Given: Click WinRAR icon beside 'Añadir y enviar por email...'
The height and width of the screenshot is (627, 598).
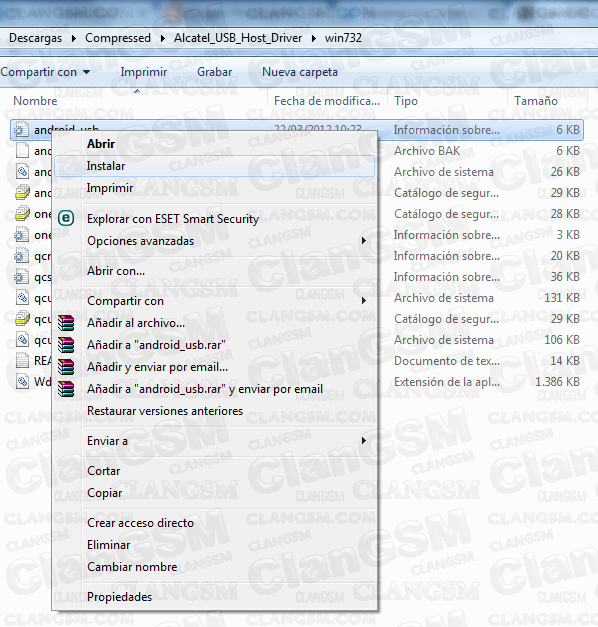Looking at the screenshot, I should pos(66,367).
